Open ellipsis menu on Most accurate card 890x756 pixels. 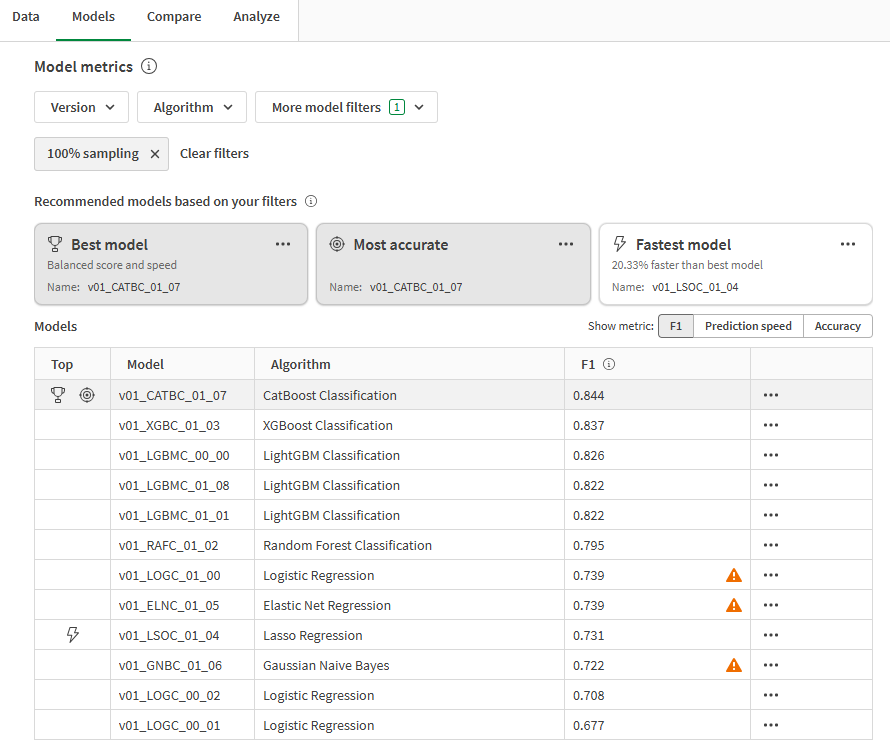pos(565,244)
